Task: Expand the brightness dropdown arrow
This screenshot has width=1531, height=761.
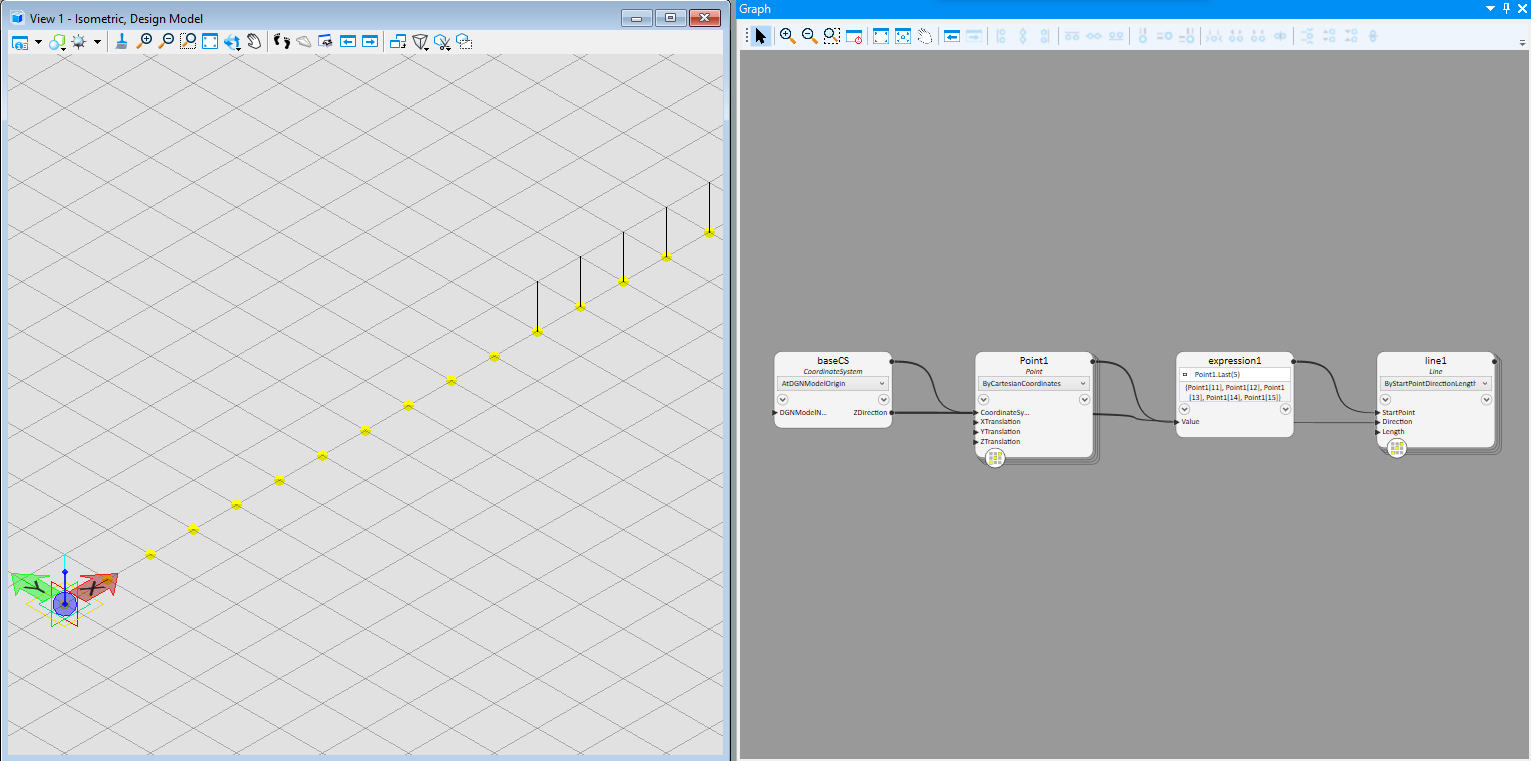Action: [97, 42]
